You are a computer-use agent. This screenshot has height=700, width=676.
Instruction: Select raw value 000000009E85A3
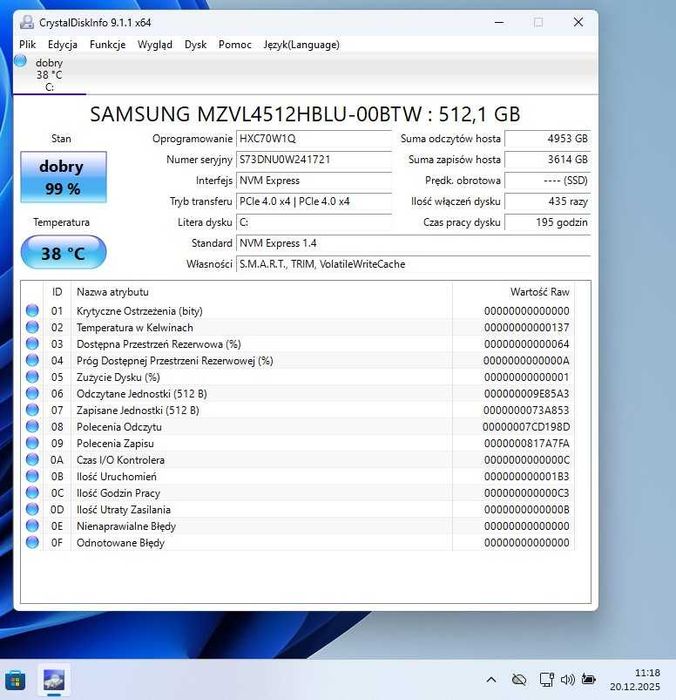(x=527, y=393)
